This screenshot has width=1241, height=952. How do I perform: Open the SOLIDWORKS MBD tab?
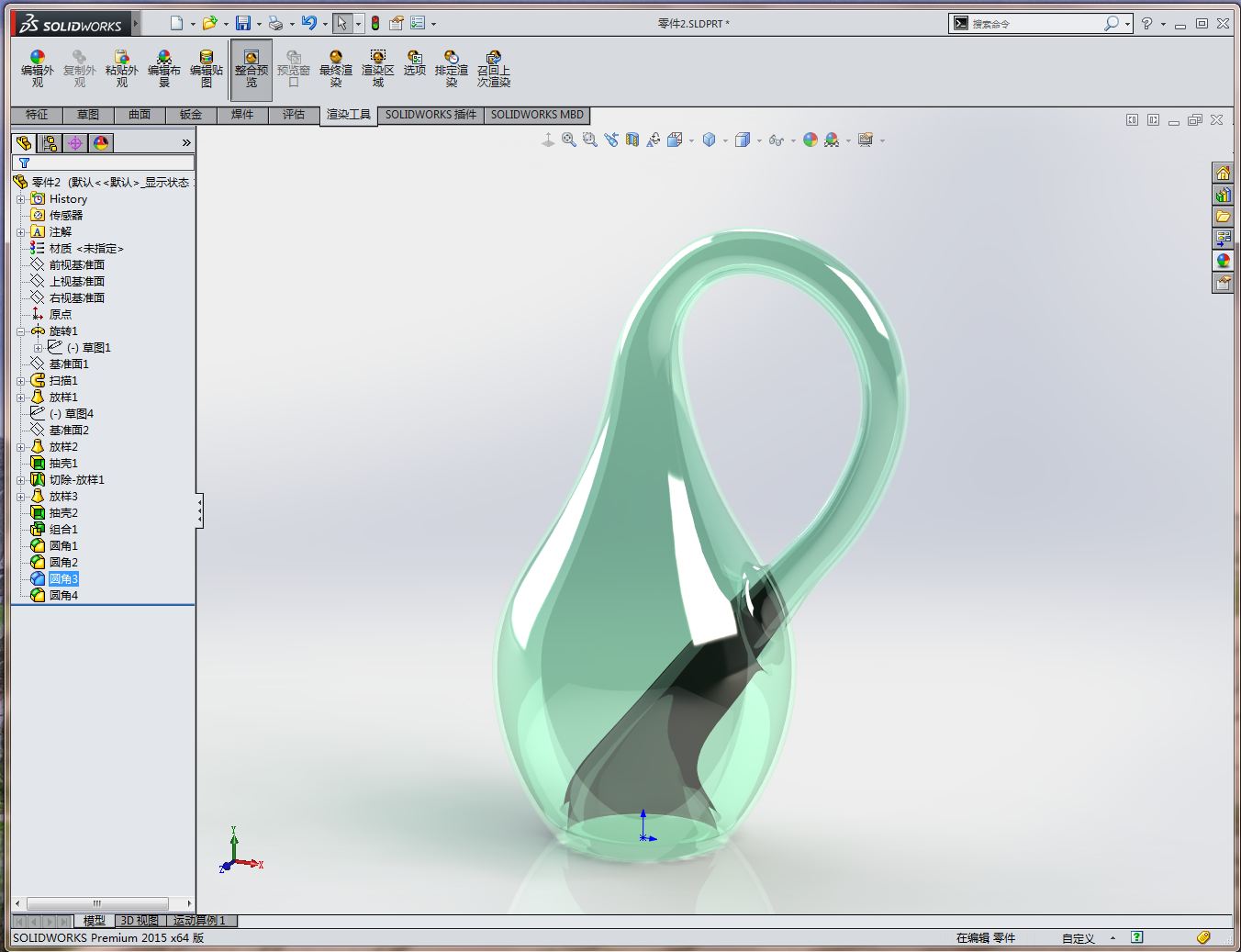(536, 115)
